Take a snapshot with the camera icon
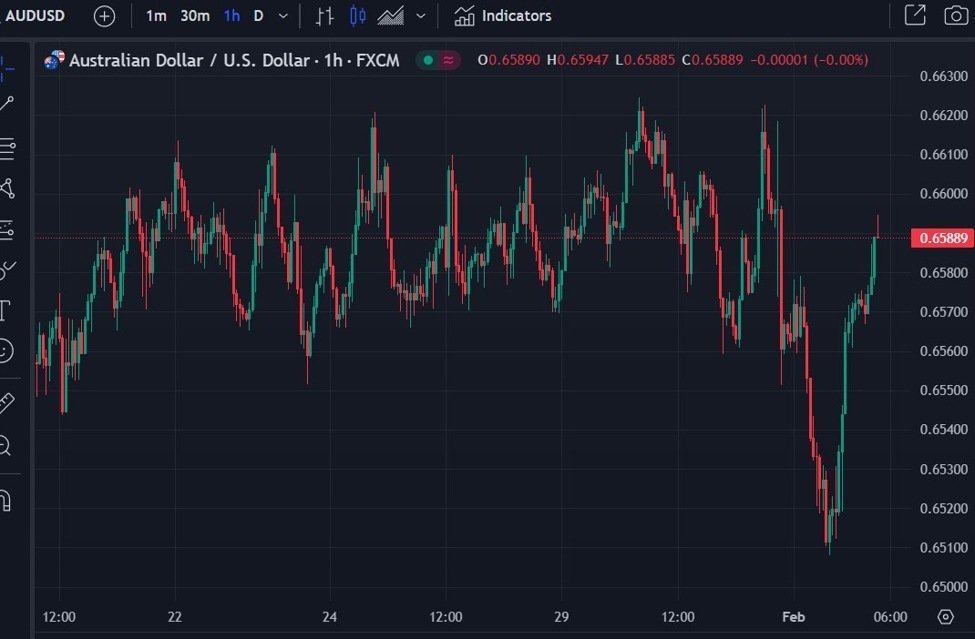This screenshot has width=975, height=639. click(x=956, y=16)
